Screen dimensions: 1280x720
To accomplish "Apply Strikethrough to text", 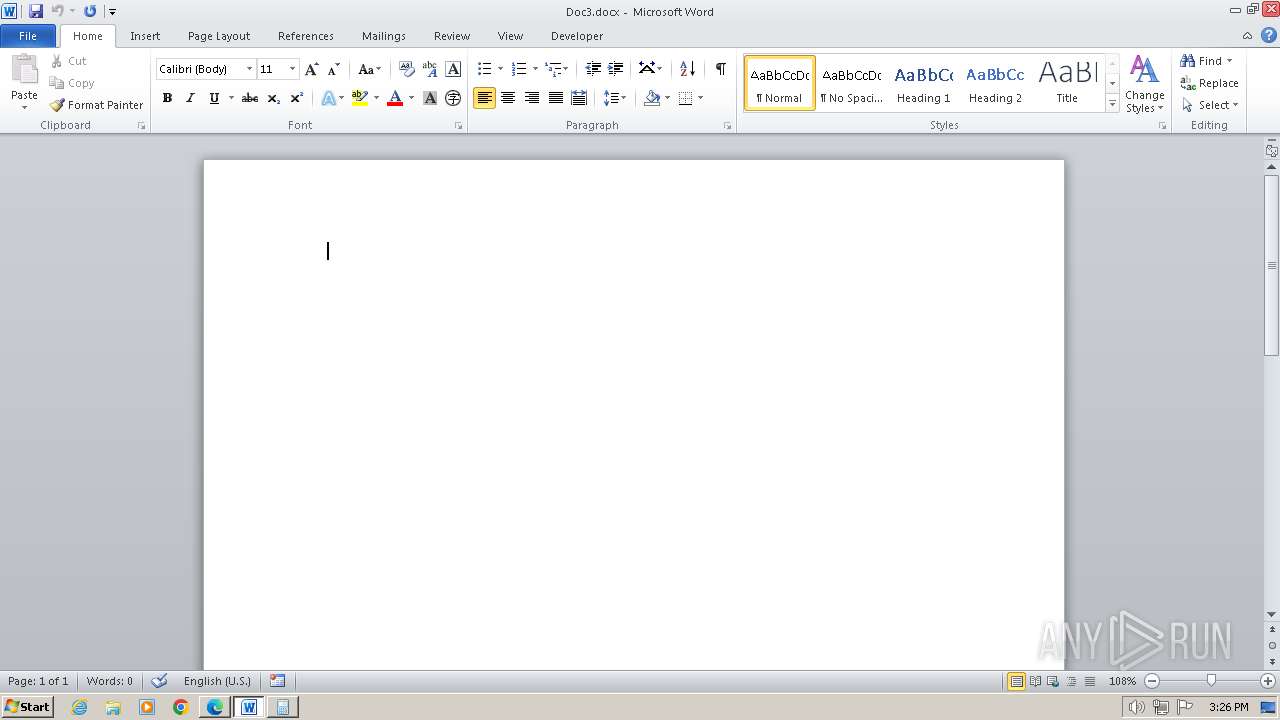I will 250,98.
